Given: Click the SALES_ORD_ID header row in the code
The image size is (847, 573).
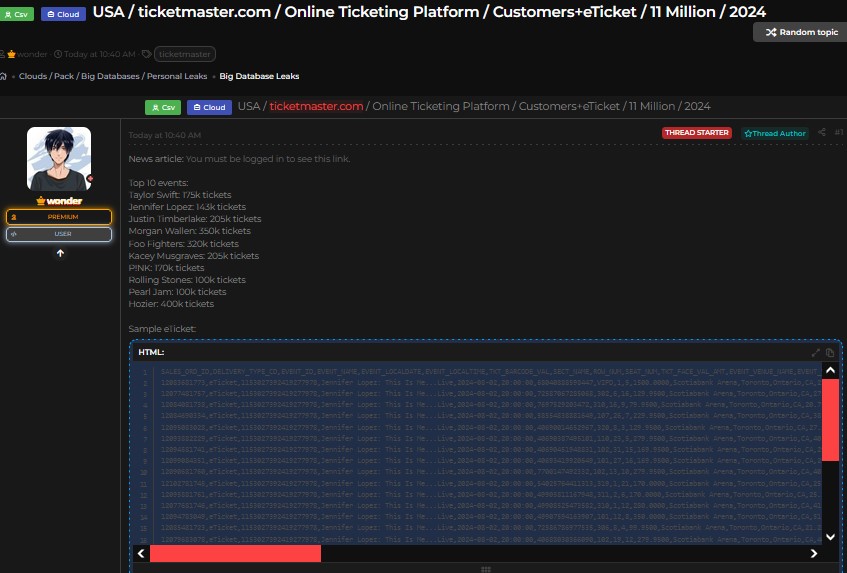Looking at the screenshot, I should click(490, 372).
